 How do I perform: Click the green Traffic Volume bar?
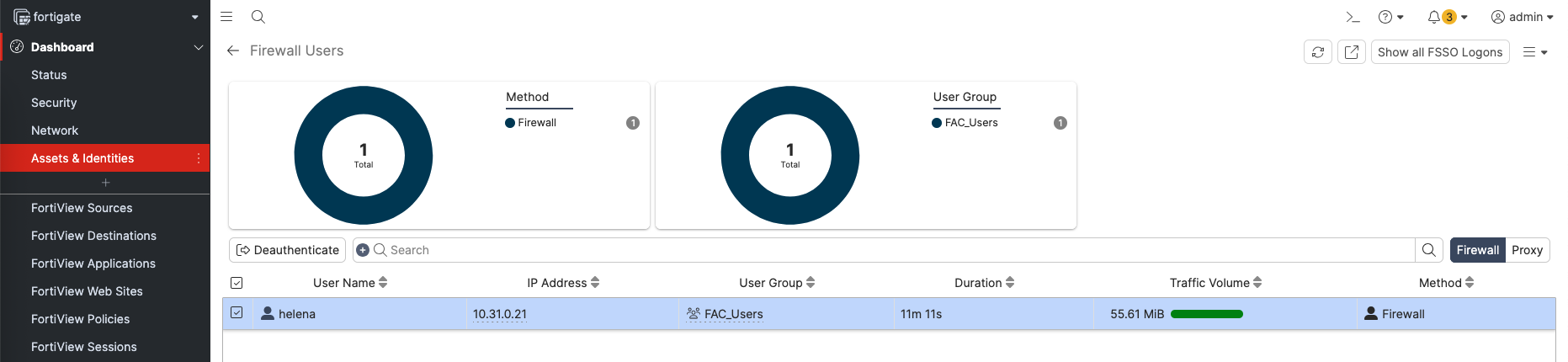click(x=1206, y=314)
